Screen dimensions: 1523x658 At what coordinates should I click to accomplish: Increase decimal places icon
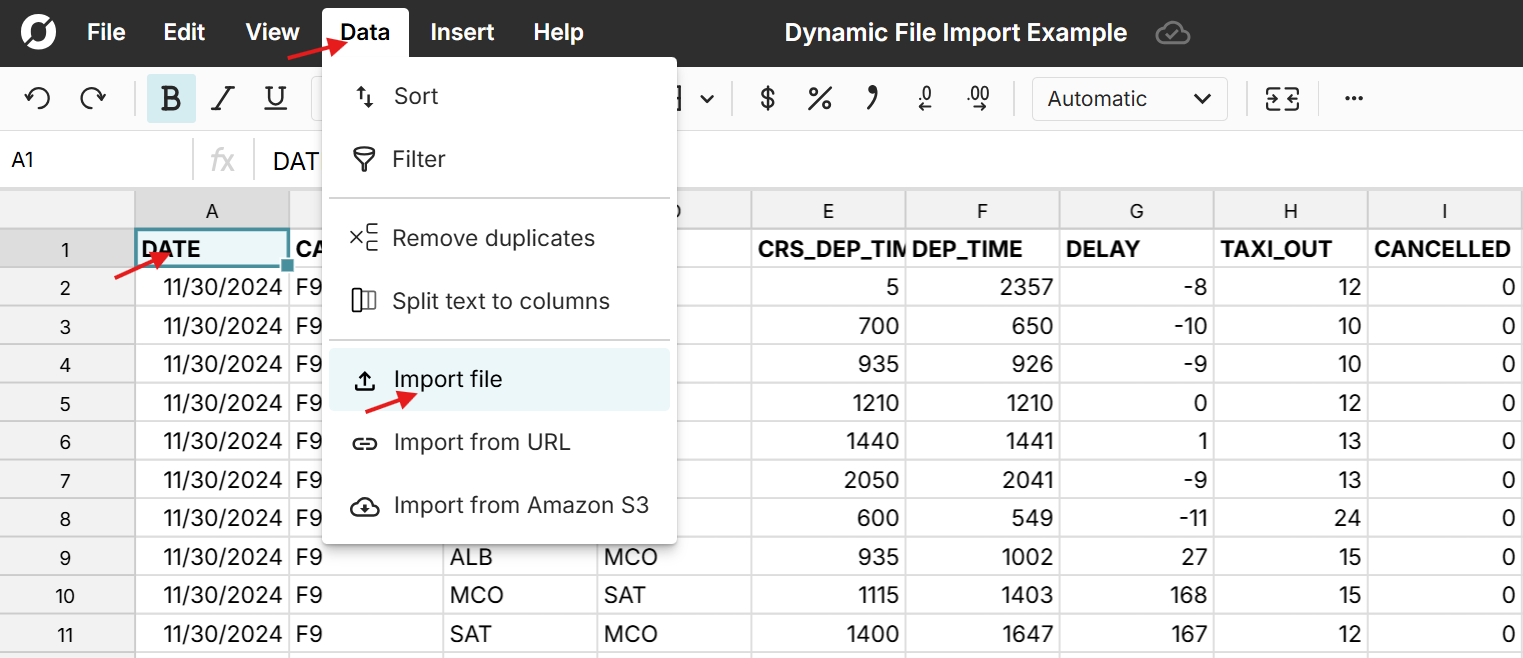point(977,98)
